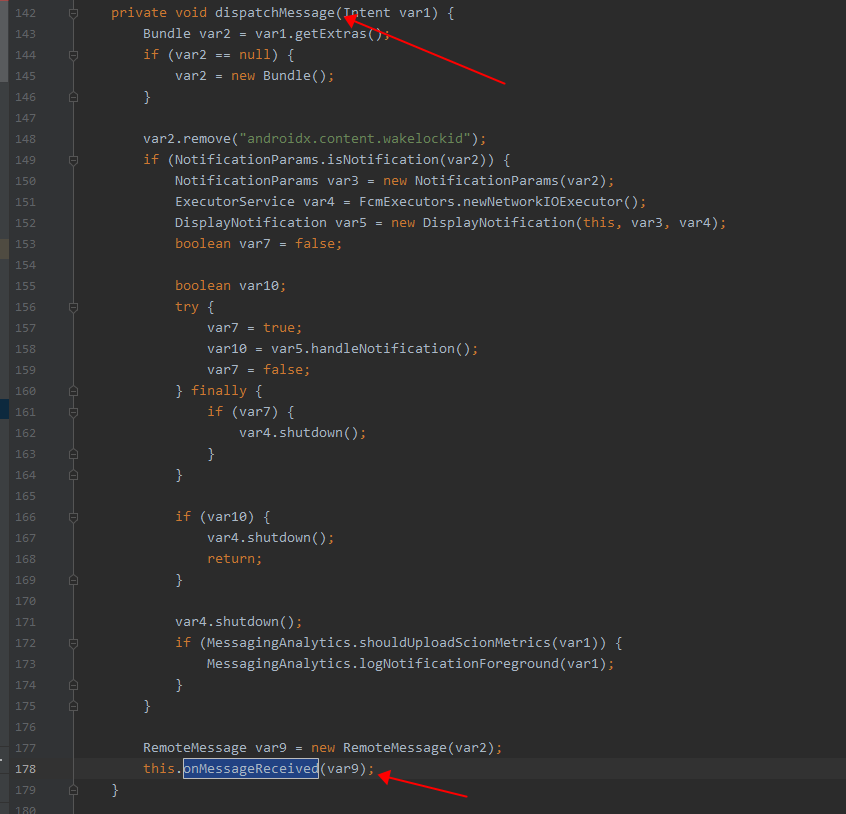The image size is (846, 814).
Task: Click the dispatchMessage method name
Action: pos(275,12)
